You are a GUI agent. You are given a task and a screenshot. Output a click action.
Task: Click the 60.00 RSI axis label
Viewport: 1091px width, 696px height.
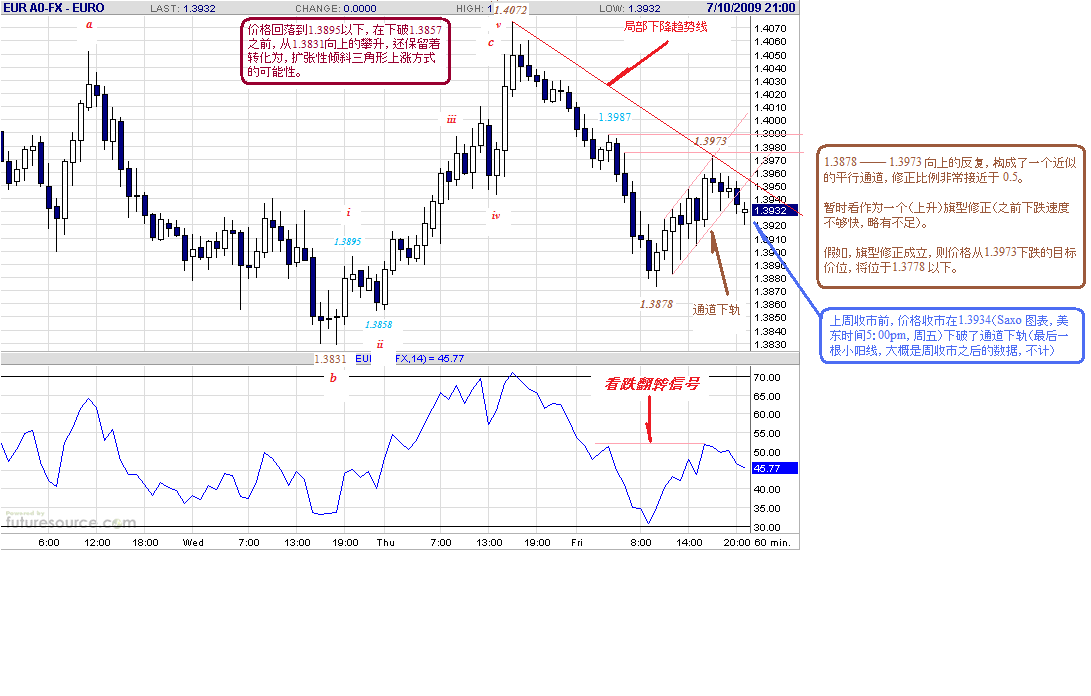(x=767, y=415)
